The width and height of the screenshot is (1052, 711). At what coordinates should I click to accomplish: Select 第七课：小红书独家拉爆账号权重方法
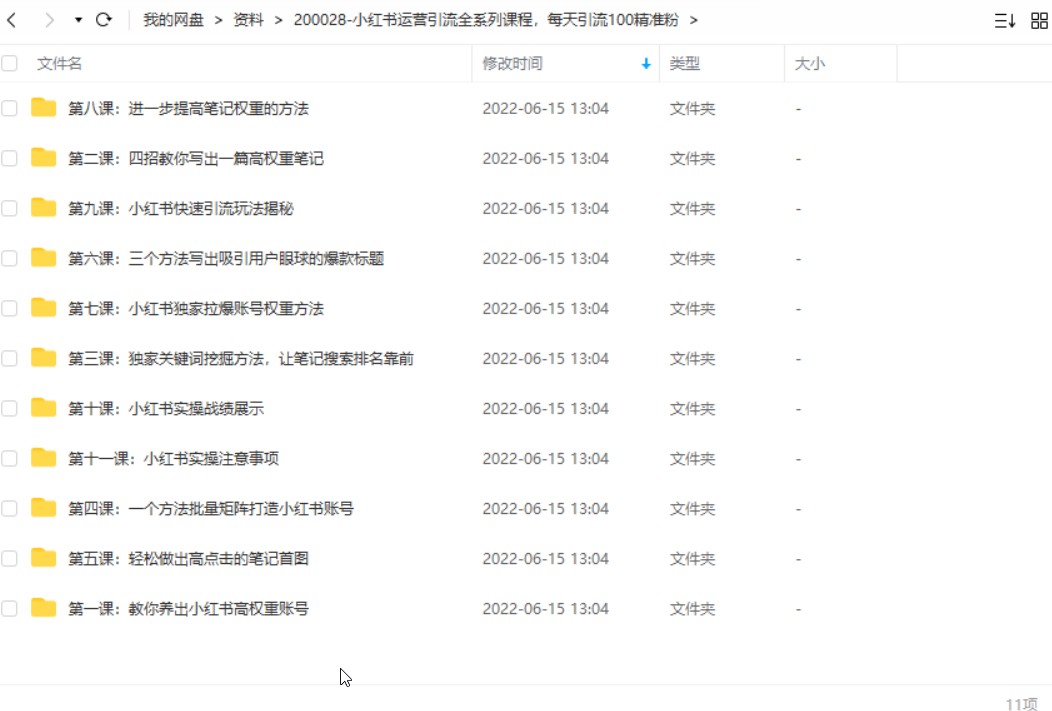[196, 309]
